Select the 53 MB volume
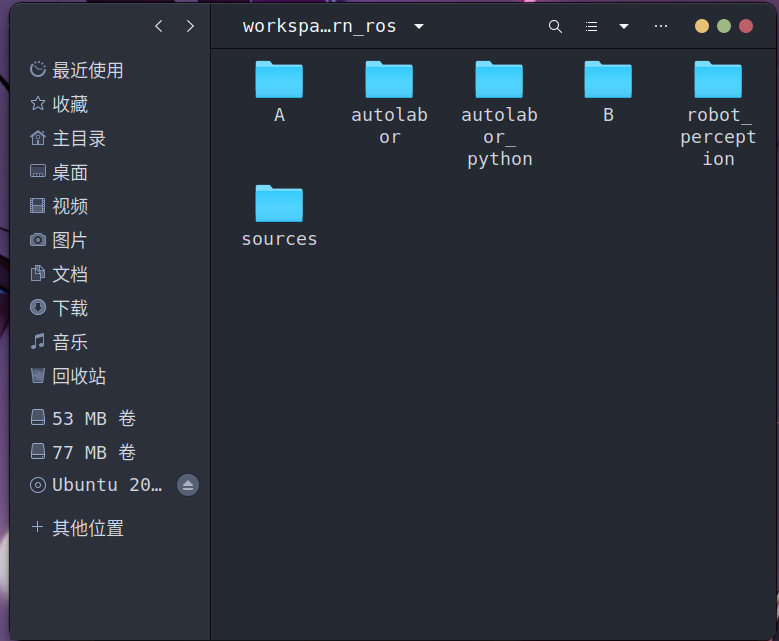This screenshot has height=641, width=779. [x=94, y=418]
